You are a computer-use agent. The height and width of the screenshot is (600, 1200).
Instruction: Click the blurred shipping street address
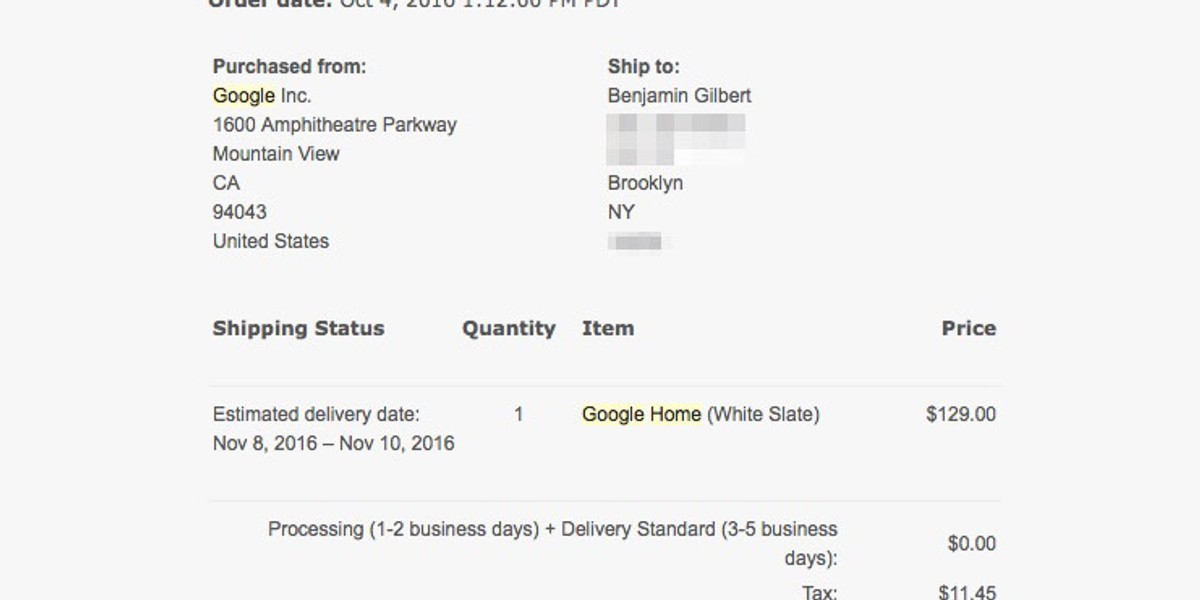tap(677, 139)
